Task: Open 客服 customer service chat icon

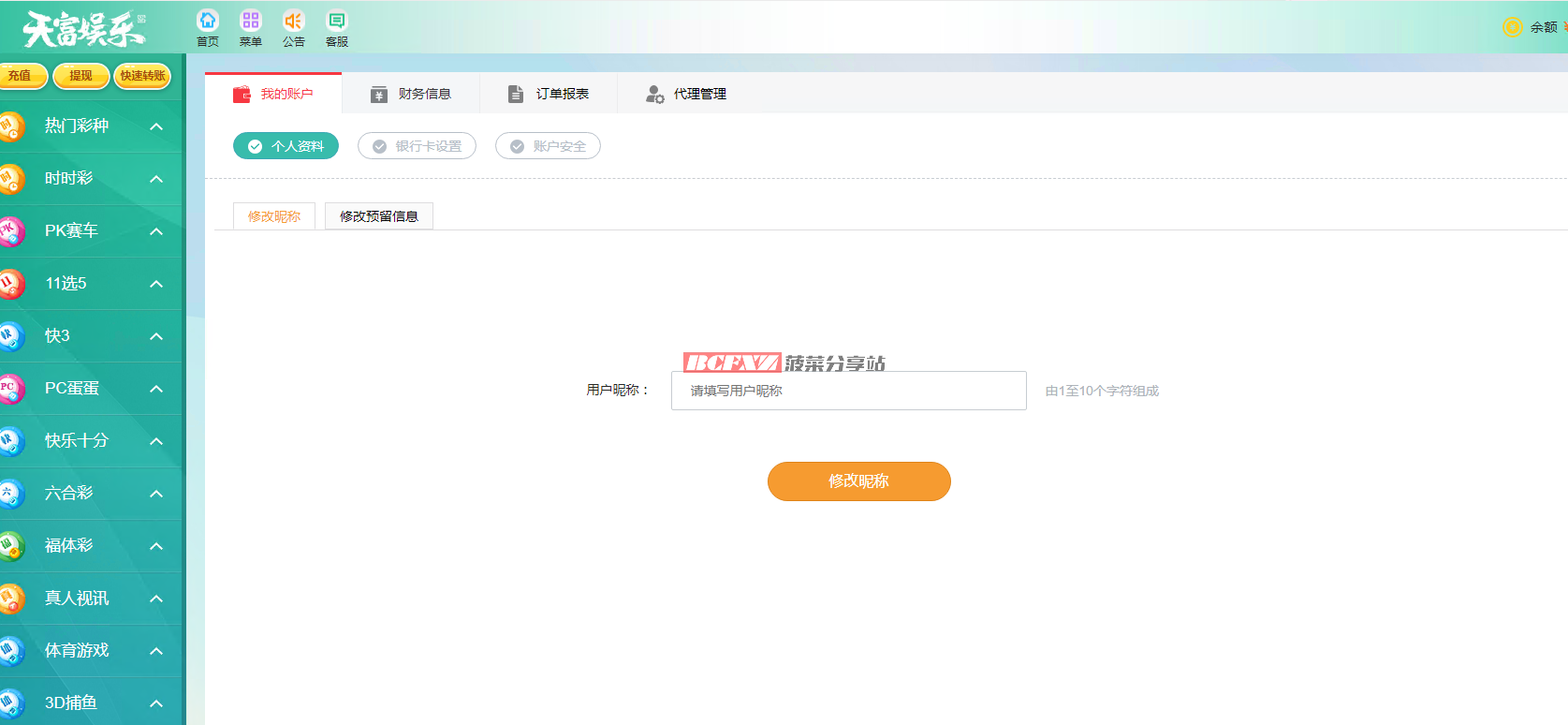Action: (337, 21)
